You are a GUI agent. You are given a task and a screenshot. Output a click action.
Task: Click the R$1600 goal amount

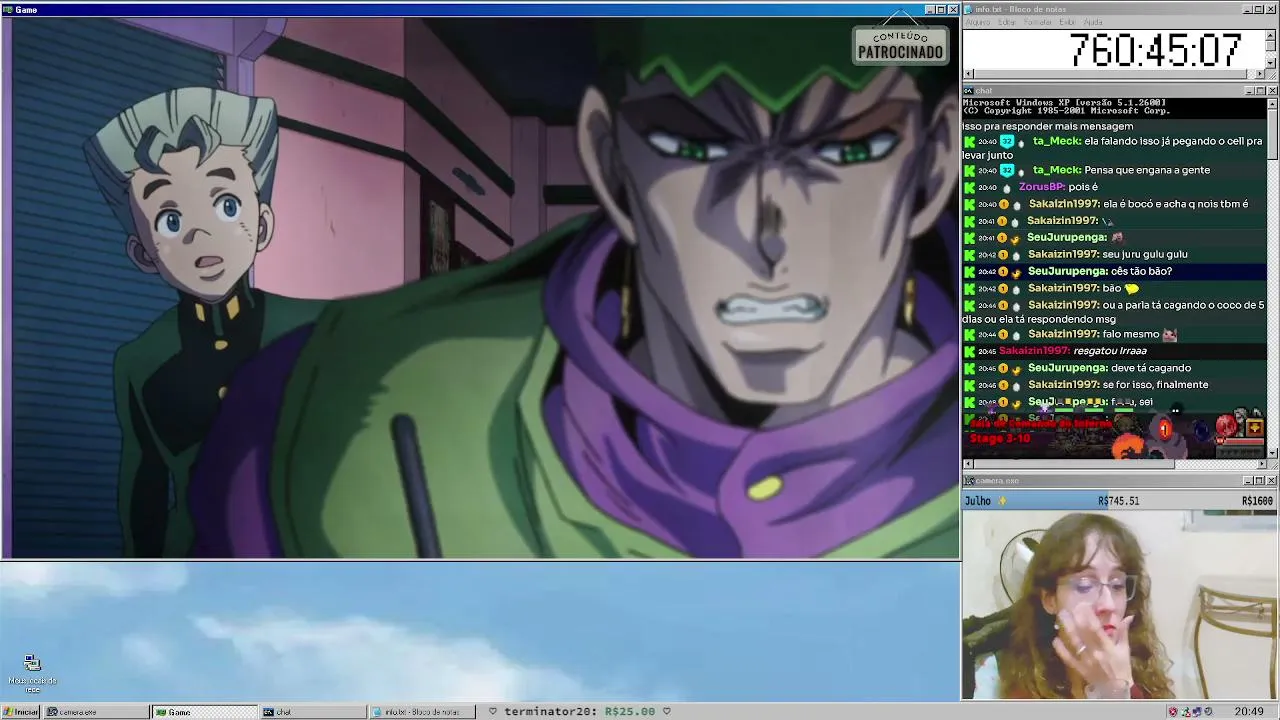(x=1257, y=501)
